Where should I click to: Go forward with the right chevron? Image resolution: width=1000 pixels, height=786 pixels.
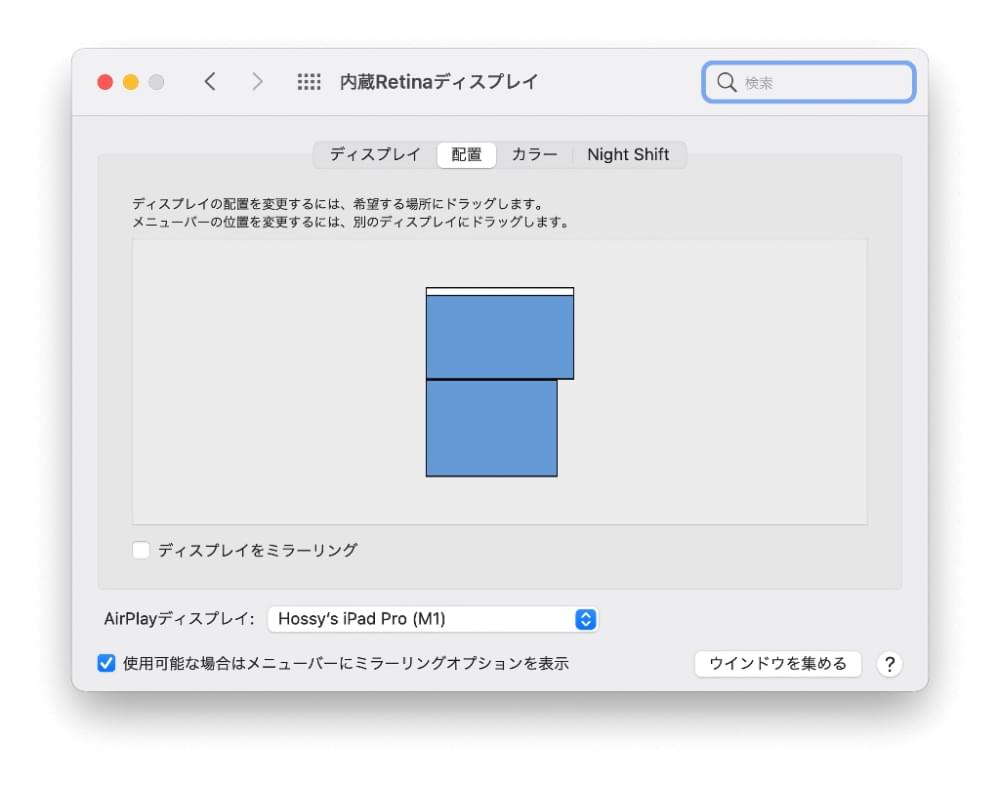click(x=257, y=82)
